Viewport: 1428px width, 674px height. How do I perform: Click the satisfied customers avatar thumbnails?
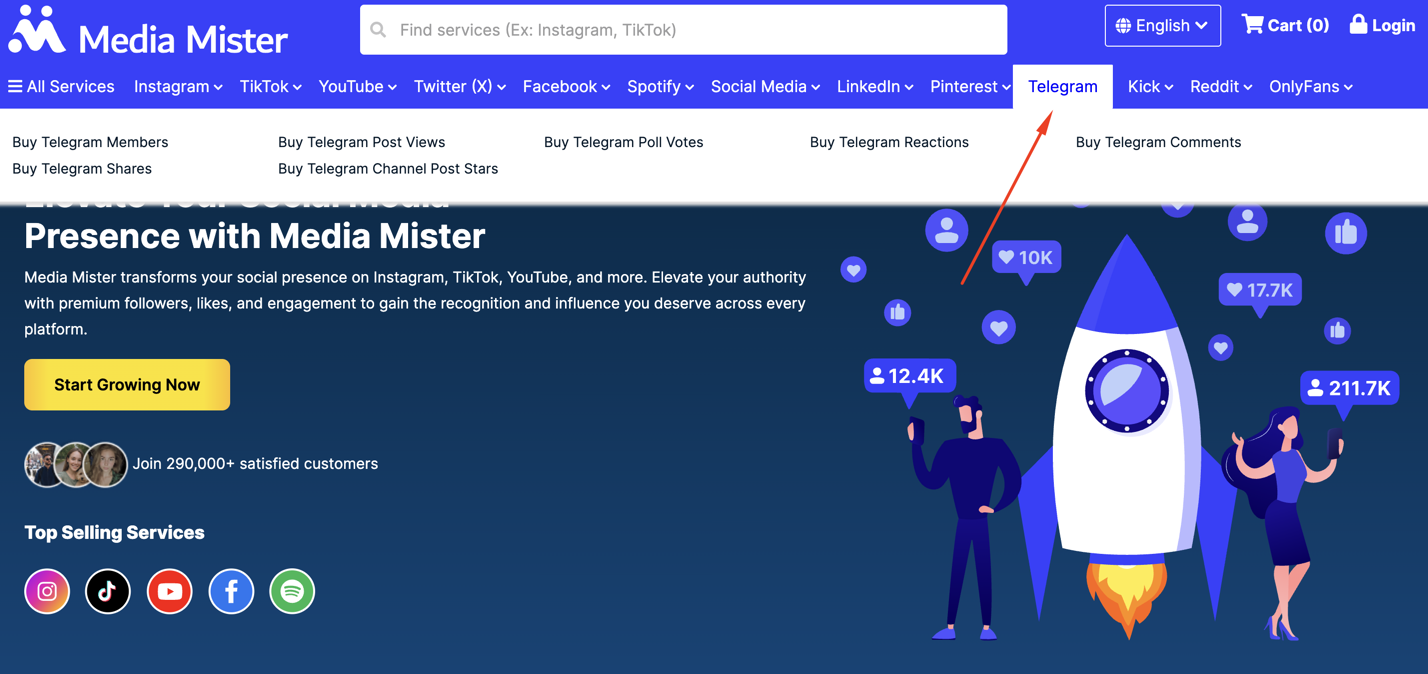[x=75, y=464]
